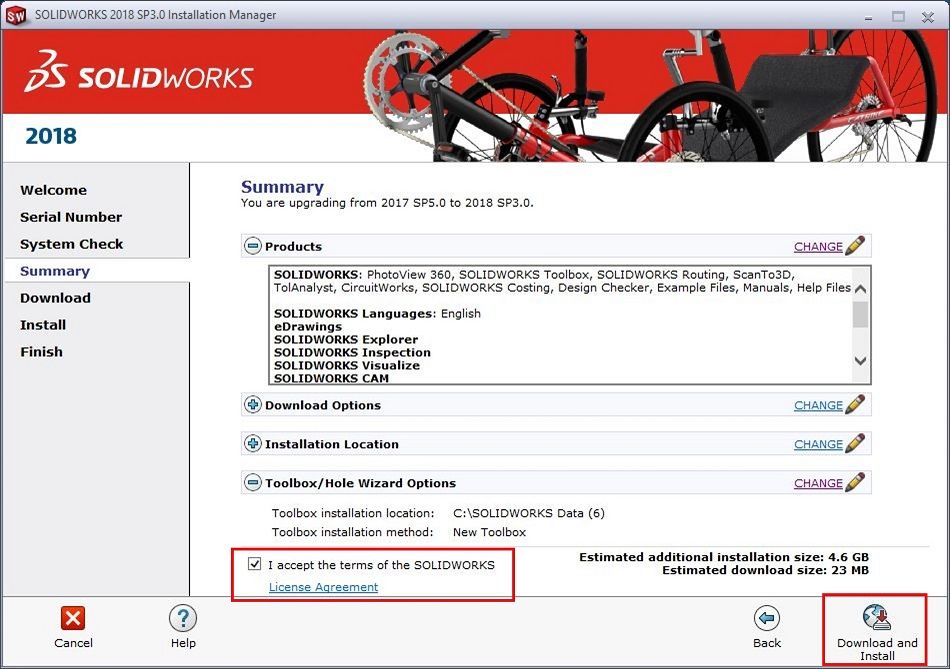This screenshot has height=669, width=950.
Task: Click the red Cancel X icon
Action: click(73, 619)
